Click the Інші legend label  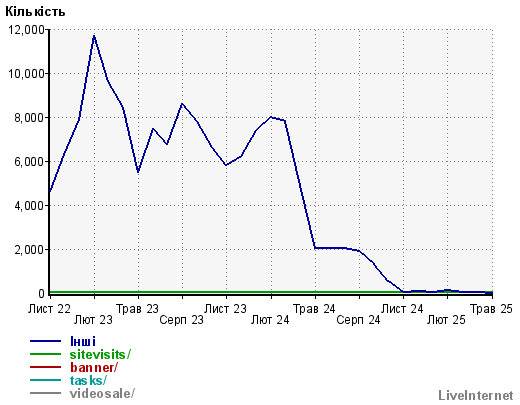coord(83,341)
